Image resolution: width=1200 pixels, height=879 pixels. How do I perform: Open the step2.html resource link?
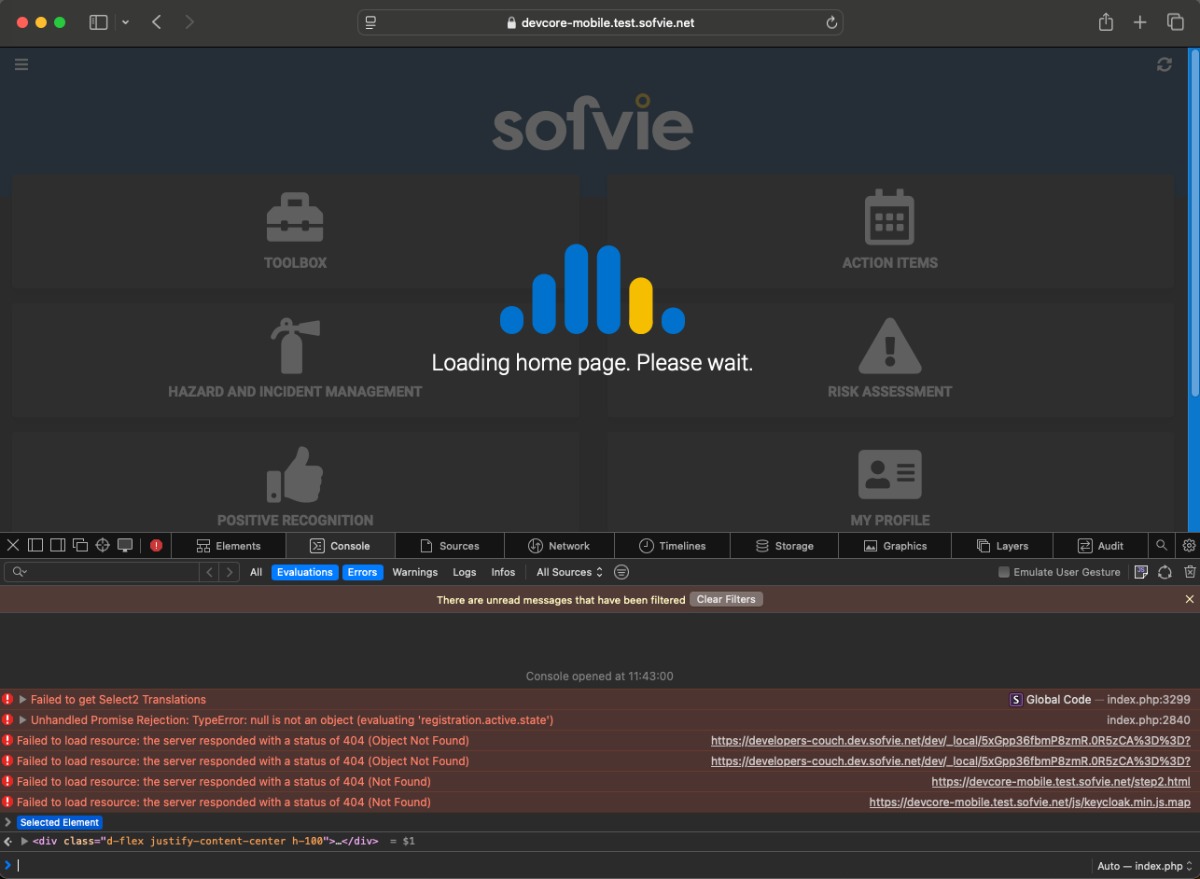[x=1061, y=782]
